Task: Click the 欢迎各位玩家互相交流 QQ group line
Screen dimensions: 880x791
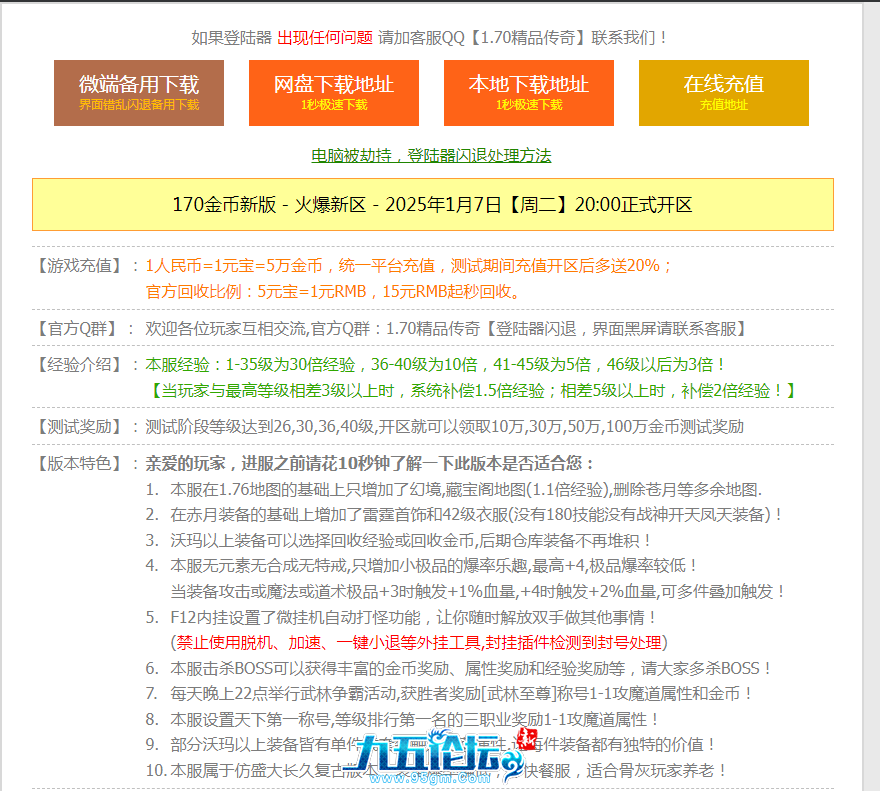Action: click(x=447, y=328)
